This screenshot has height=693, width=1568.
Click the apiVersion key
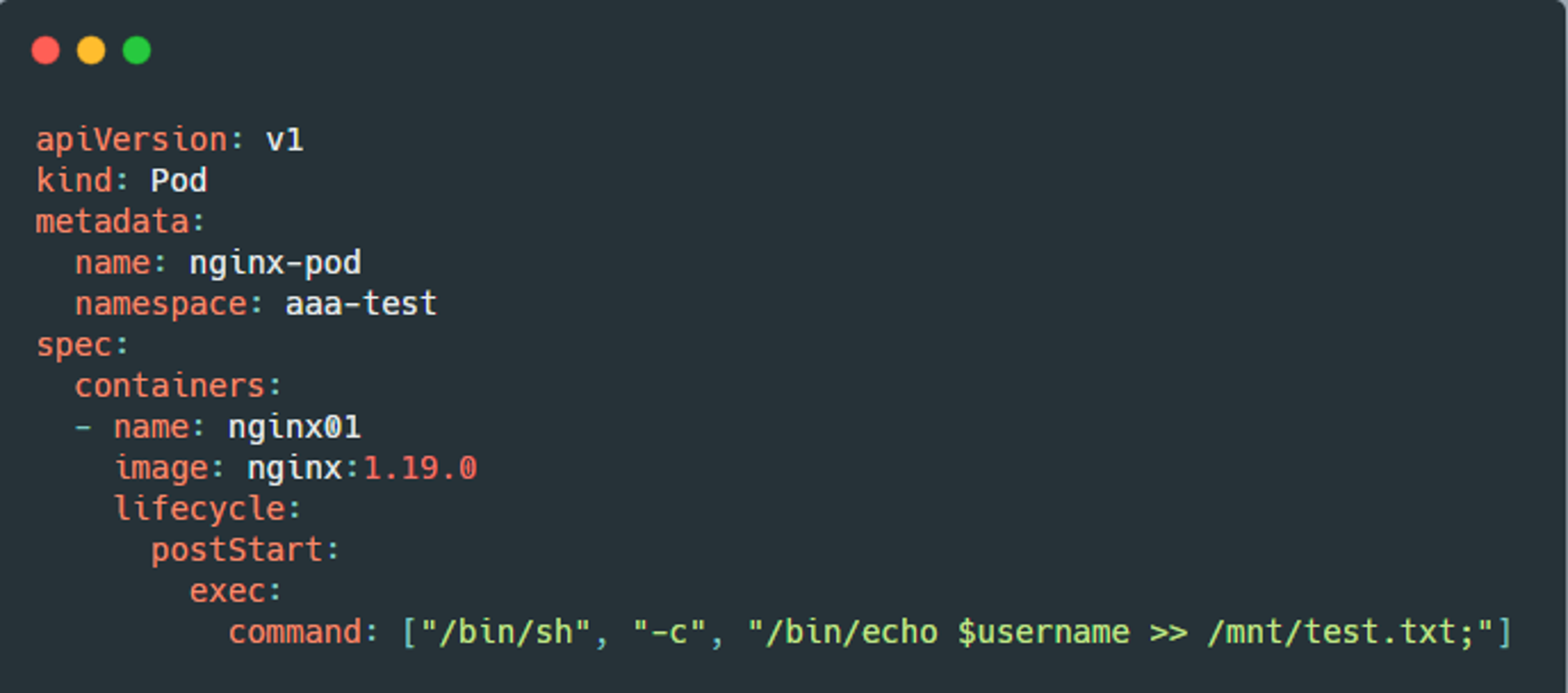132,140
